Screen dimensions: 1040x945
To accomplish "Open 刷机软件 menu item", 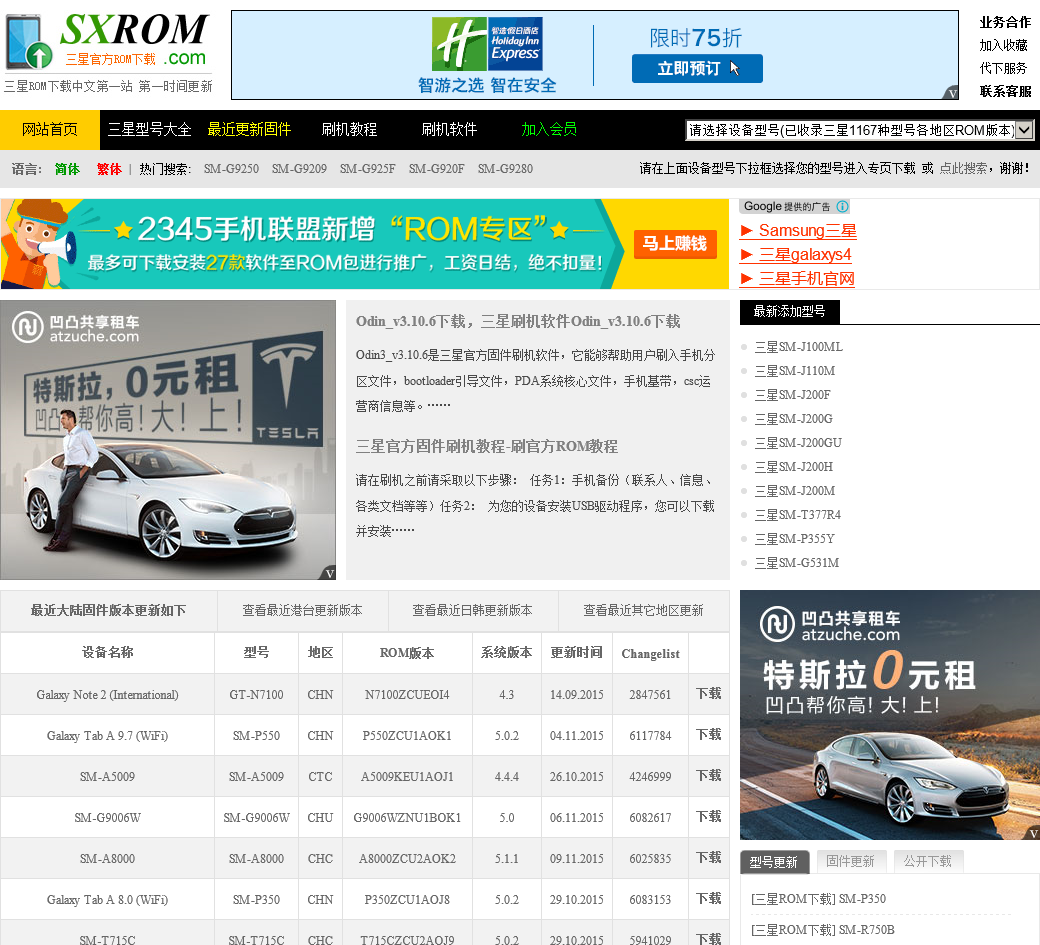I will tap(450, 129).
